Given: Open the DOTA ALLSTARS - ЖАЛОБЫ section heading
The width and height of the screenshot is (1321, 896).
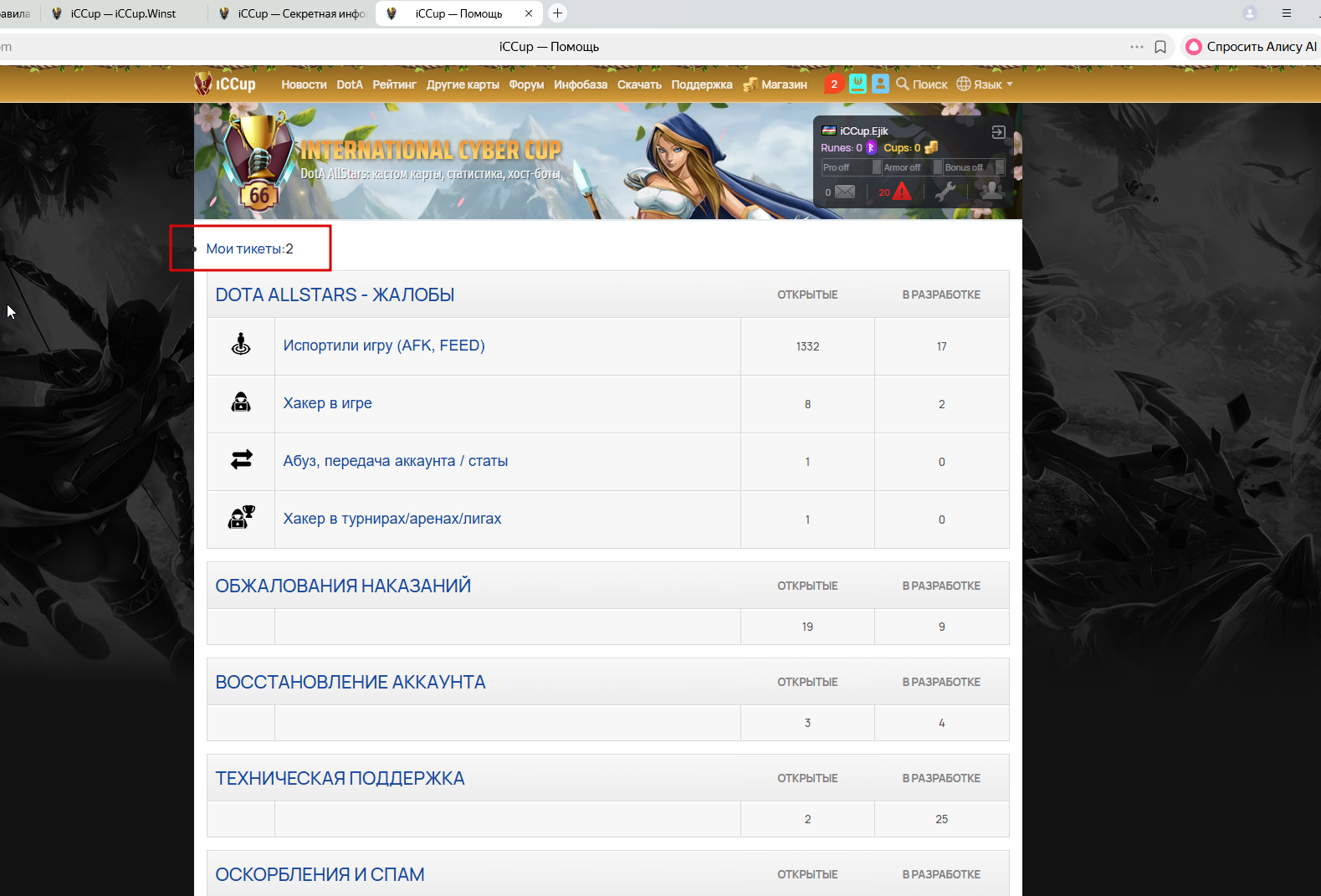Looking at the screenshot, I should [335, 294].
